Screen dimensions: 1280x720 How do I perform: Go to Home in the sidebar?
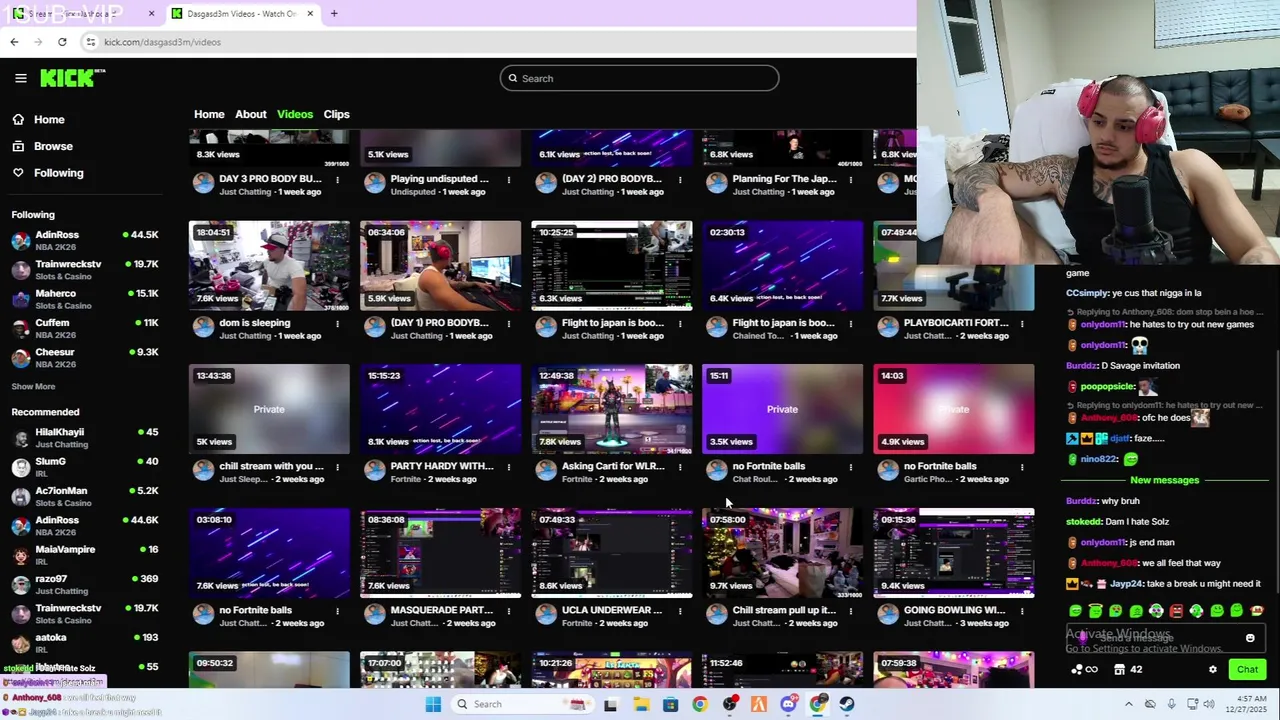(x=49, y=119)
